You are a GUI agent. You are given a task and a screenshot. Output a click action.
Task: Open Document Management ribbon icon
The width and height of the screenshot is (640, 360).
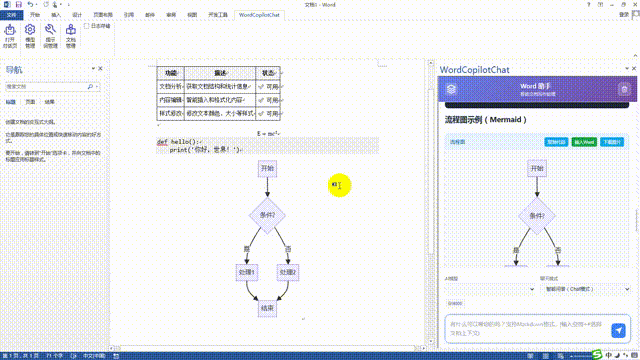(71, 36)
